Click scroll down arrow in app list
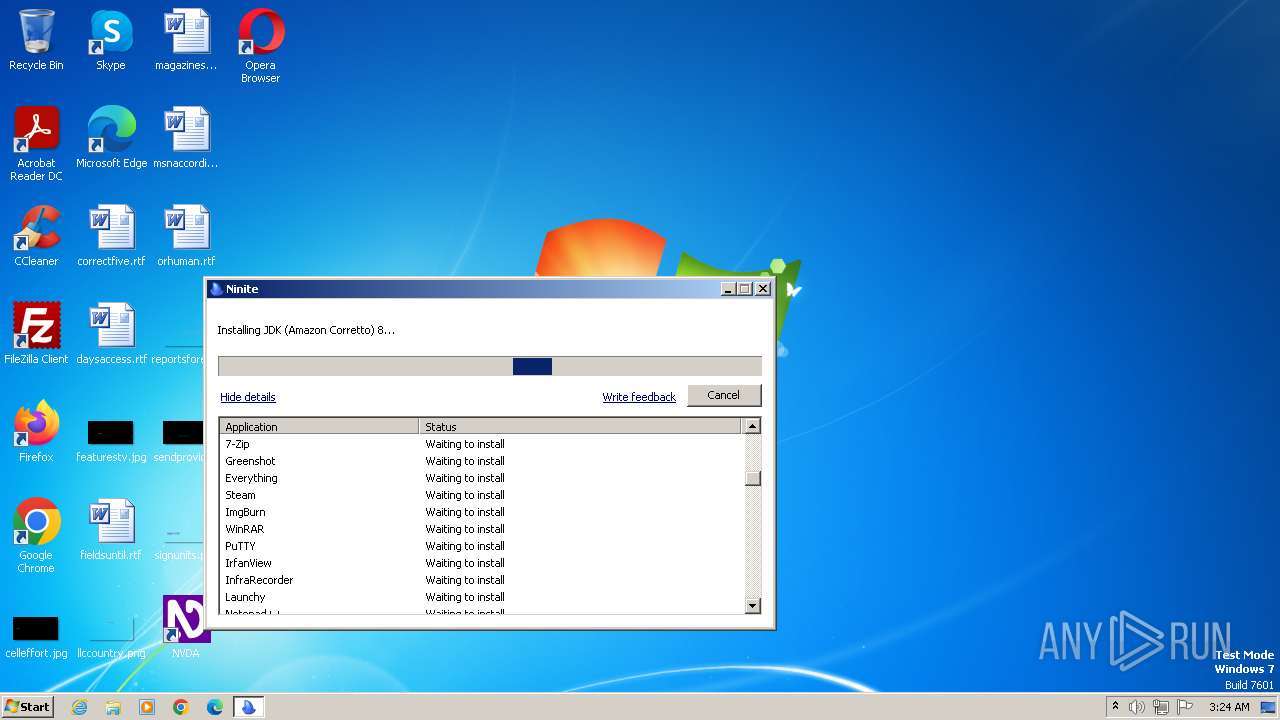The image size is (1280, 720). tap(753, 605)
